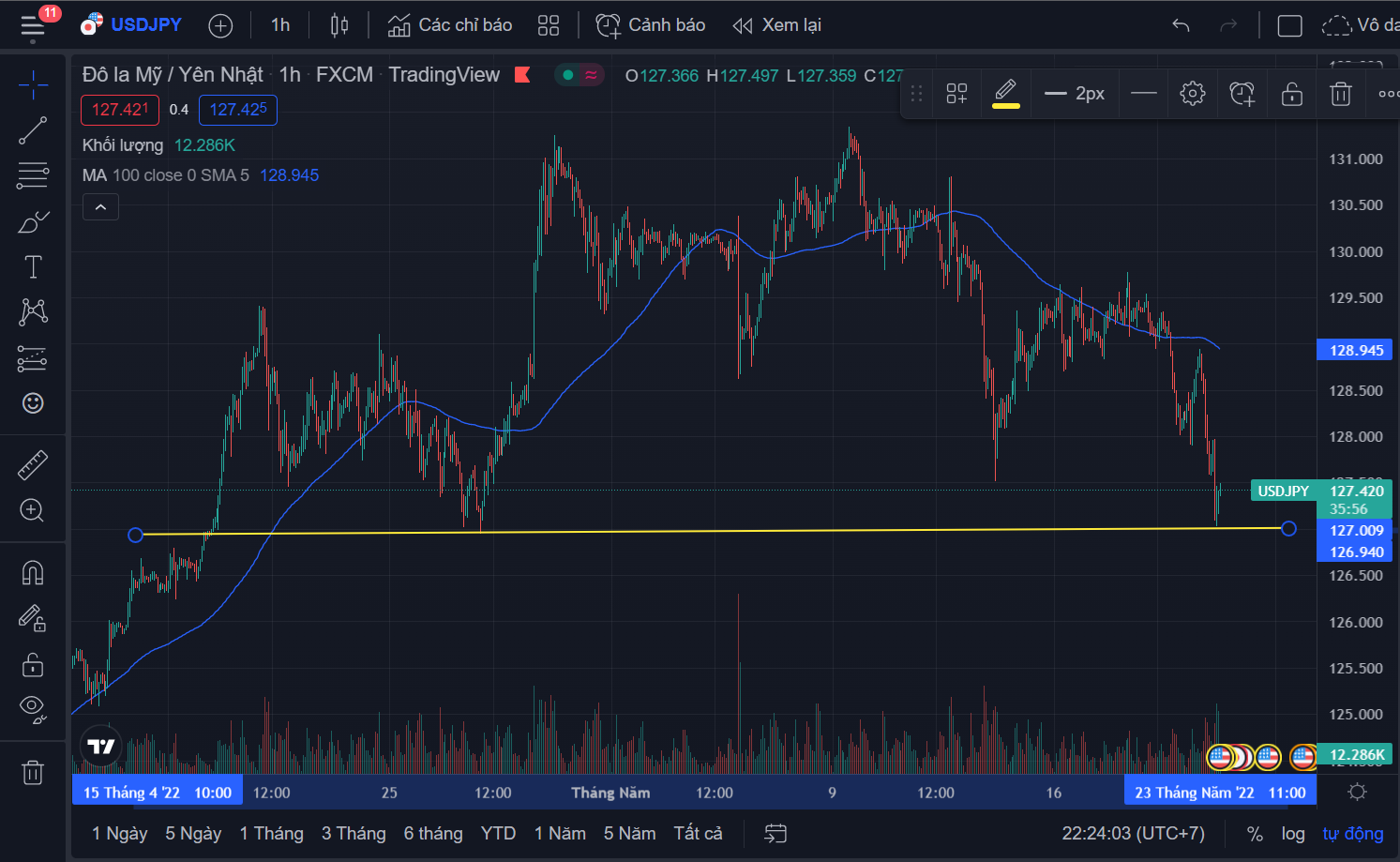Select the left anchor of yellow line
The image size is (1400, 862).
pyautogui.click(x=136, y=535)
